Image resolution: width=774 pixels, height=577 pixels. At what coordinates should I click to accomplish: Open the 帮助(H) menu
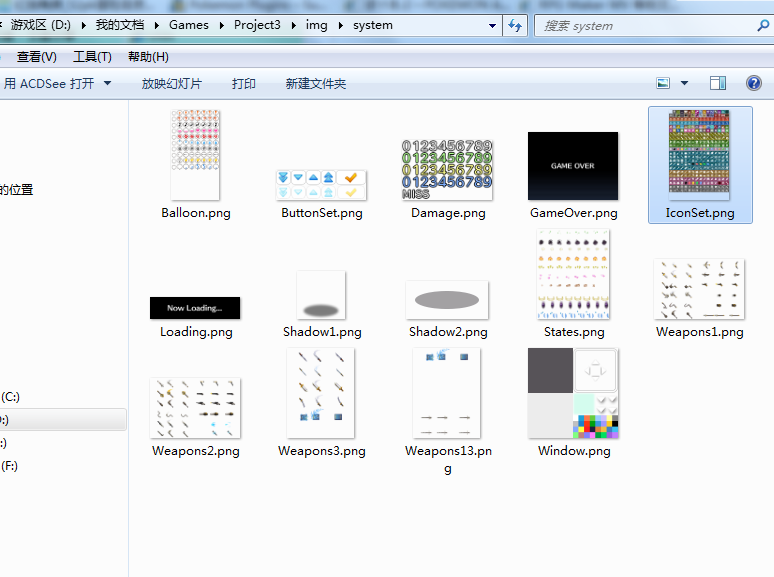click(x=148, y=57)
